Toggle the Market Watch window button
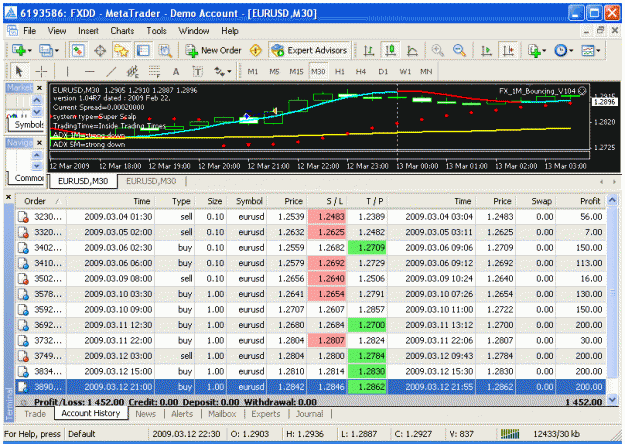 tap(78, 51)
